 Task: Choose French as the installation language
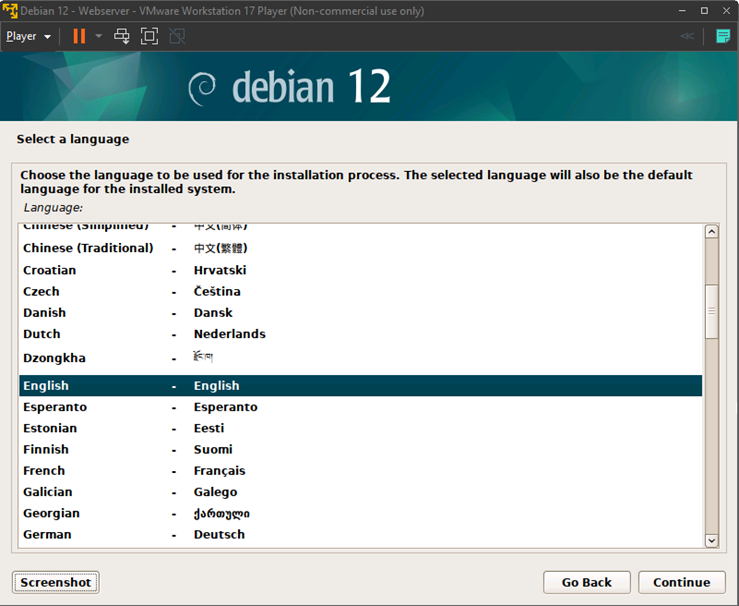pyautogui.click(x=360, y=471)
